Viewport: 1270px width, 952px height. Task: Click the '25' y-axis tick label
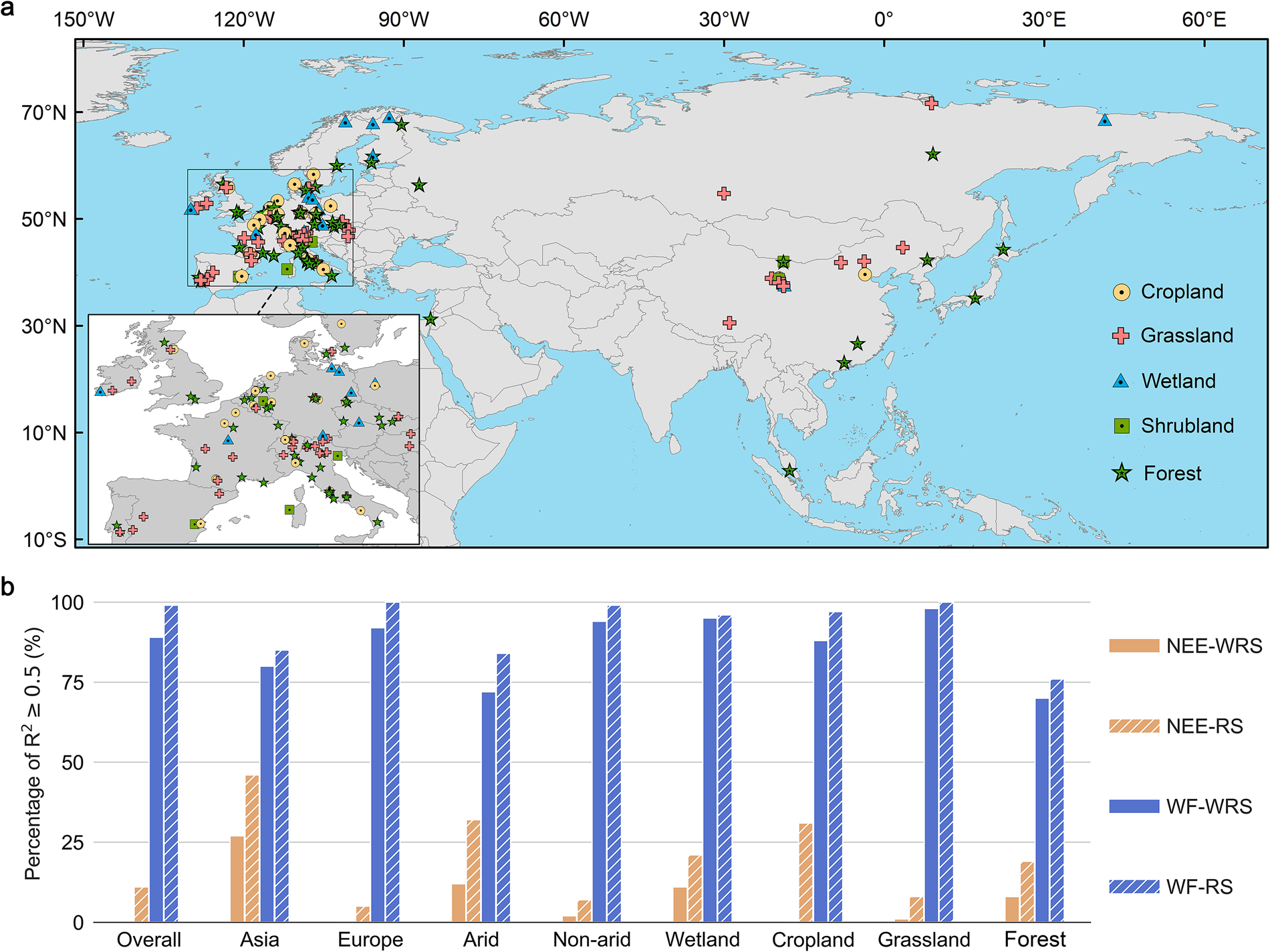73,842
